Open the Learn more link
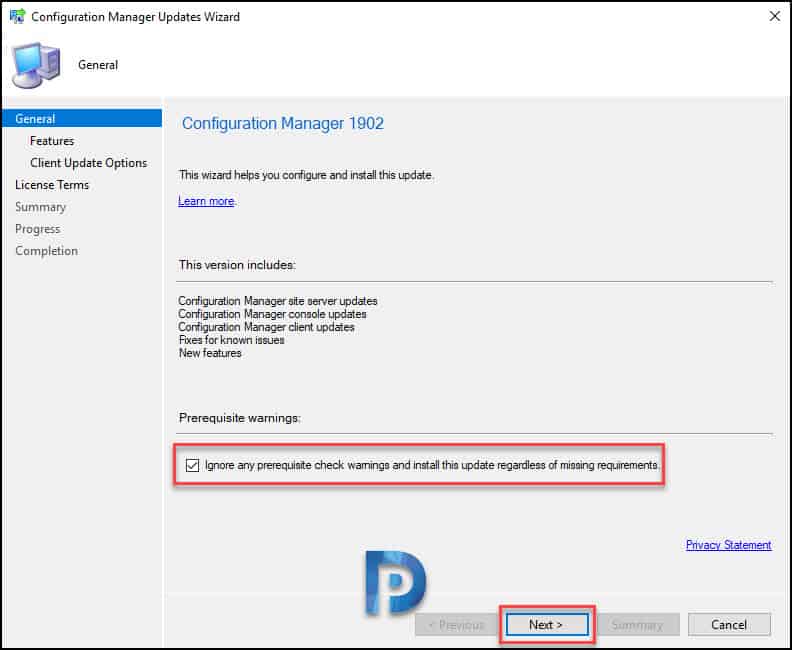This screenshot has width=792, height=650. coord(206,201)
